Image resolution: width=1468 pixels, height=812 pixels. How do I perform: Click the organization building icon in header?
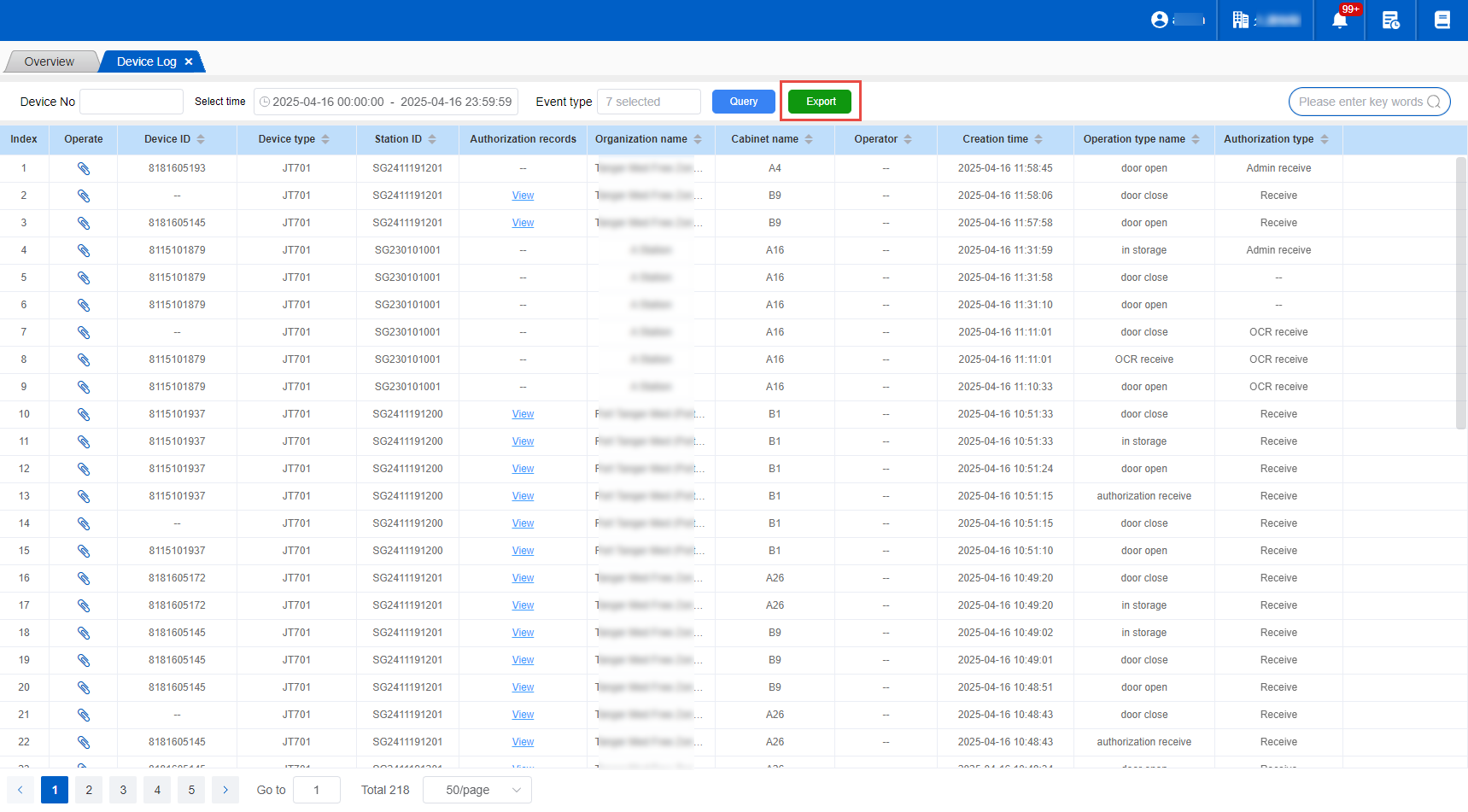(1240, 20)
